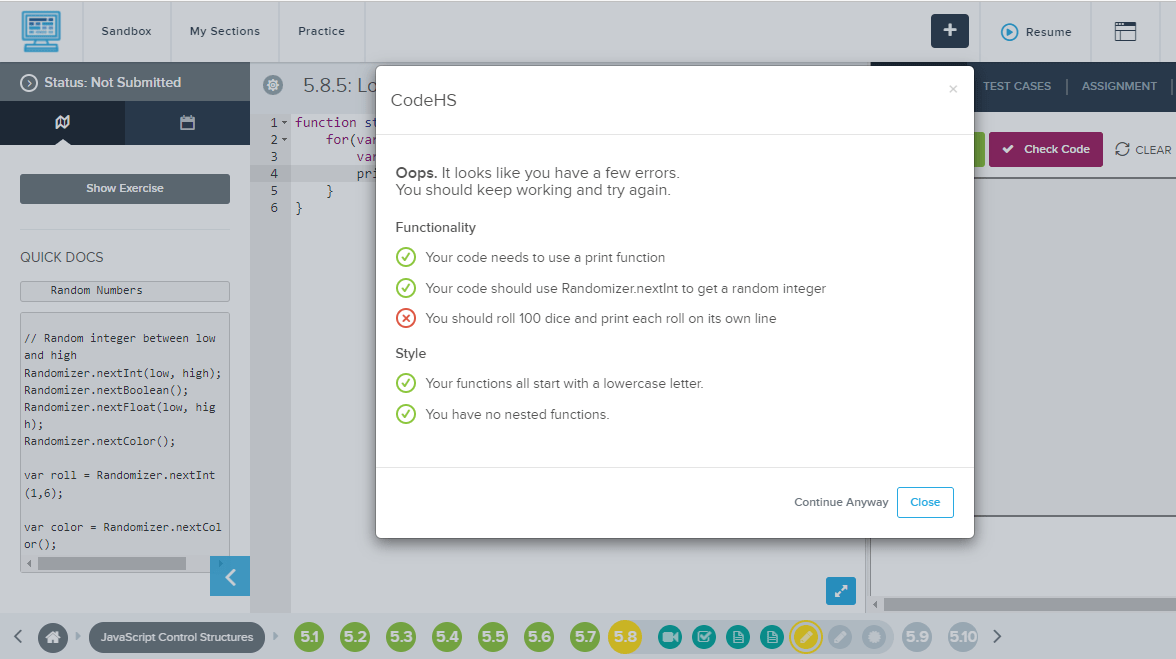Go to lesson 5.10
The height and width of the screenshot is (659, 1176).
coord(963,637)
